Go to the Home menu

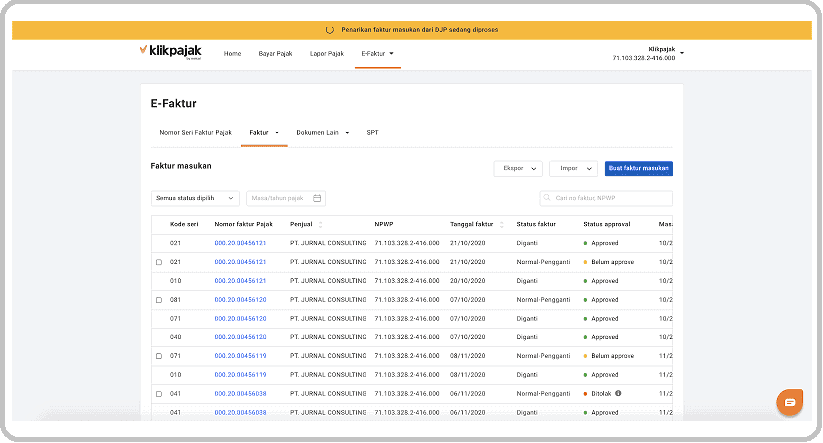(x=232, y=54)
